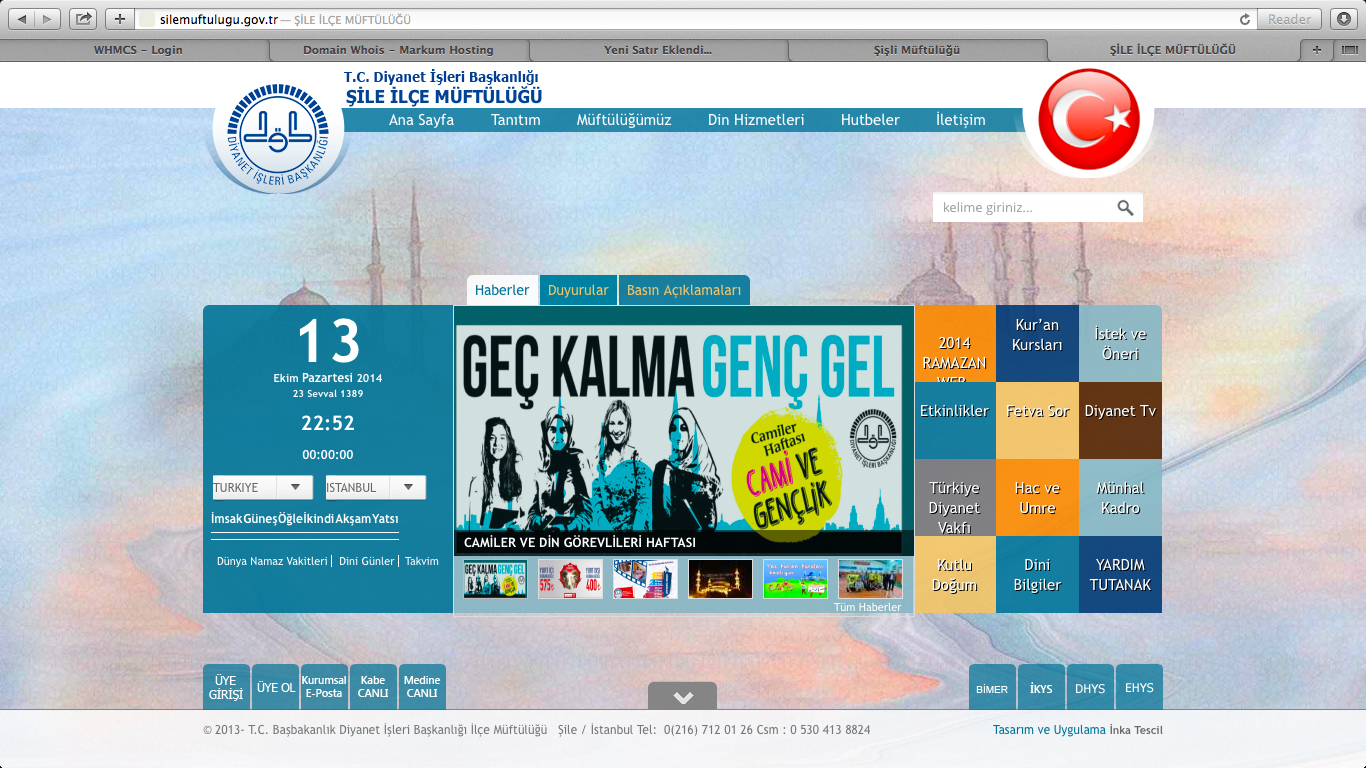Open the Hutbeler menu item
The height and width of the screenshot is (768, 1366).
point(870,120)
